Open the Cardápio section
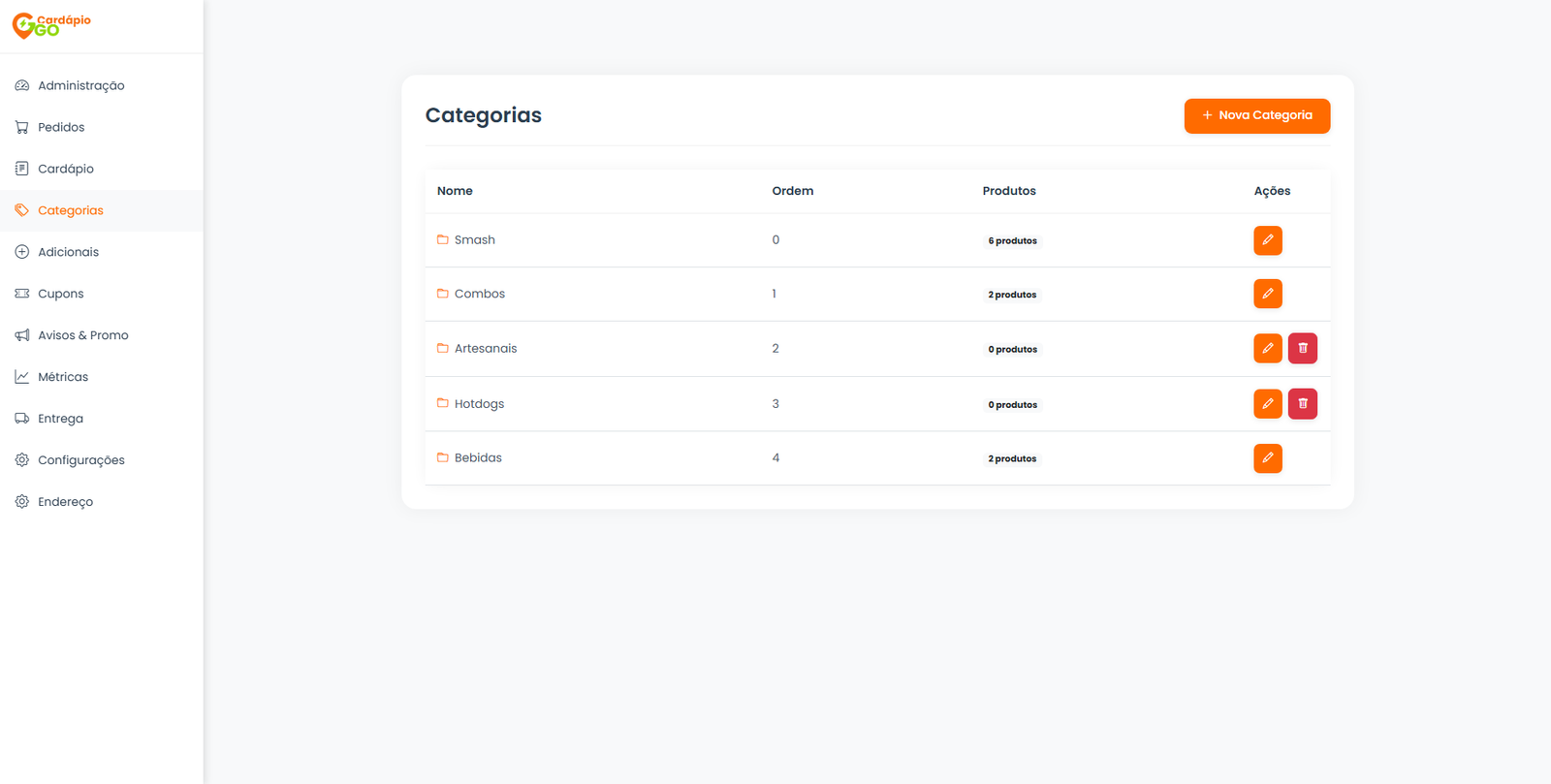This screenshot has width=1551, height=784. [66, 169]
